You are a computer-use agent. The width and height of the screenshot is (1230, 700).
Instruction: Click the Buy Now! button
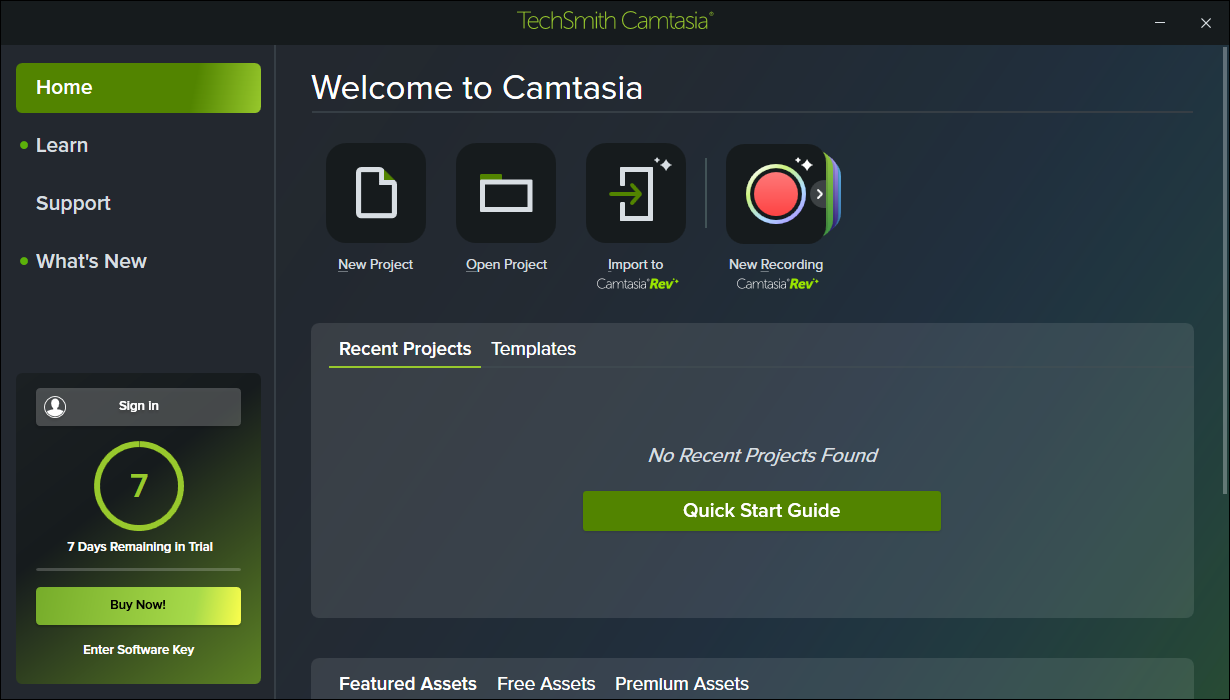138,605
